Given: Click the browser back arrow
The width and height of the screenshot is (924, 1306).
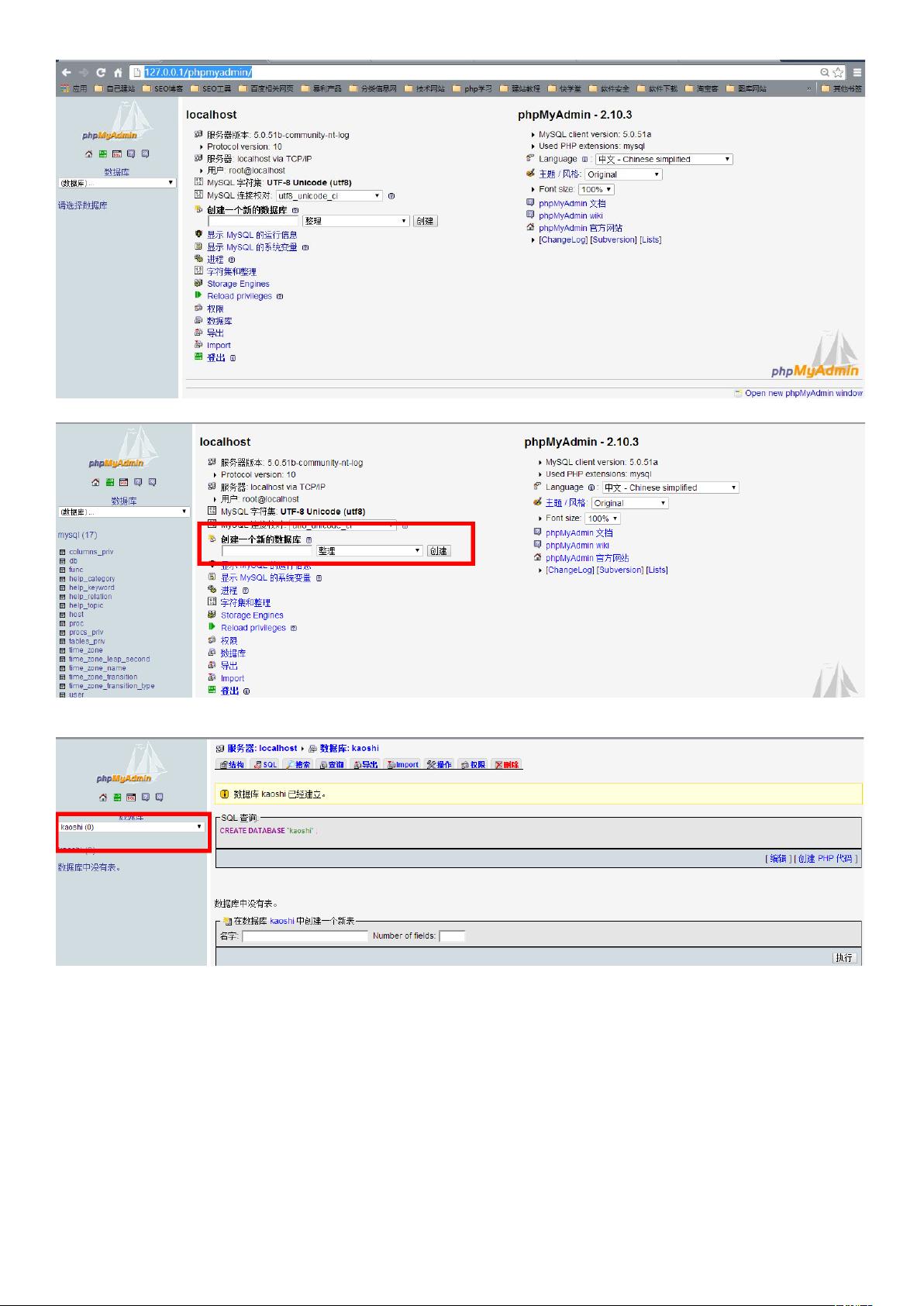Looking at the screenshot, I should 67,72.
